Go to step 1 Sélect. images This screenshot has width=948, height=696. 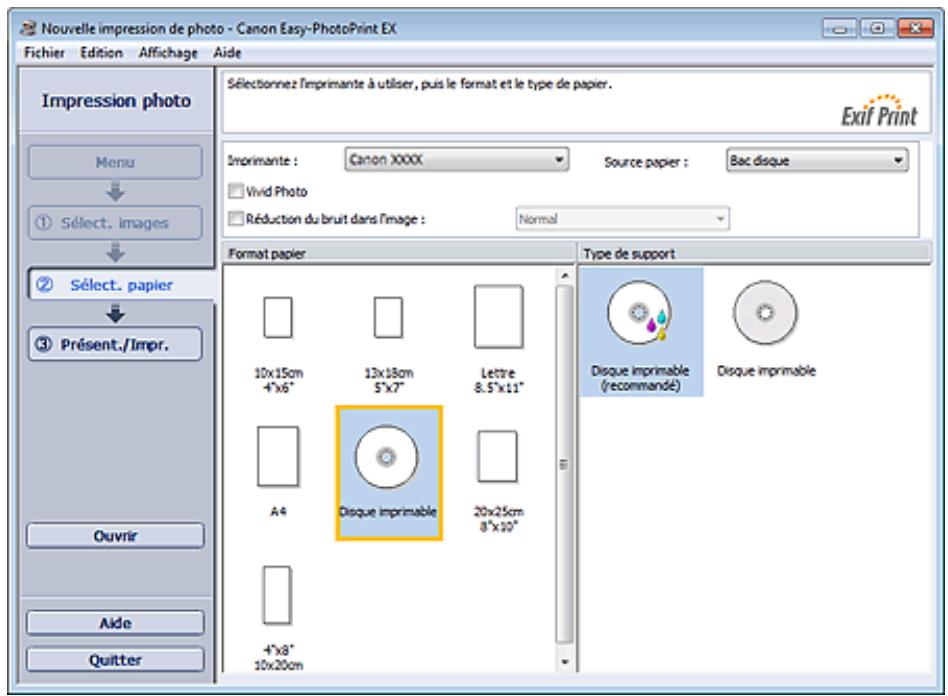click(115, 223)
